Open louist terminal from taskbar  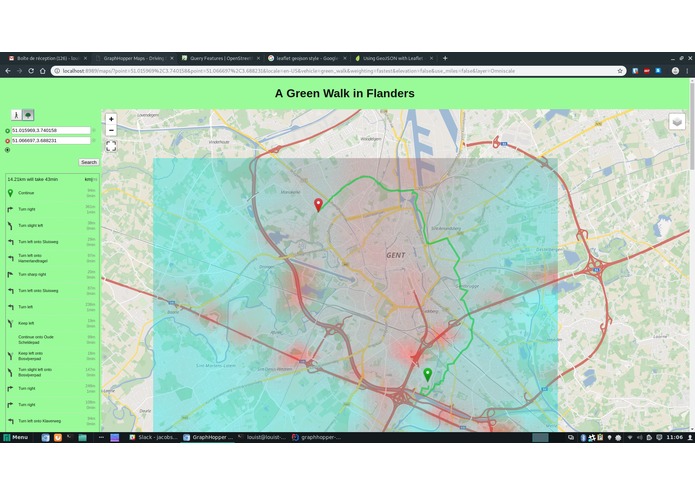(x=262, y=437)
